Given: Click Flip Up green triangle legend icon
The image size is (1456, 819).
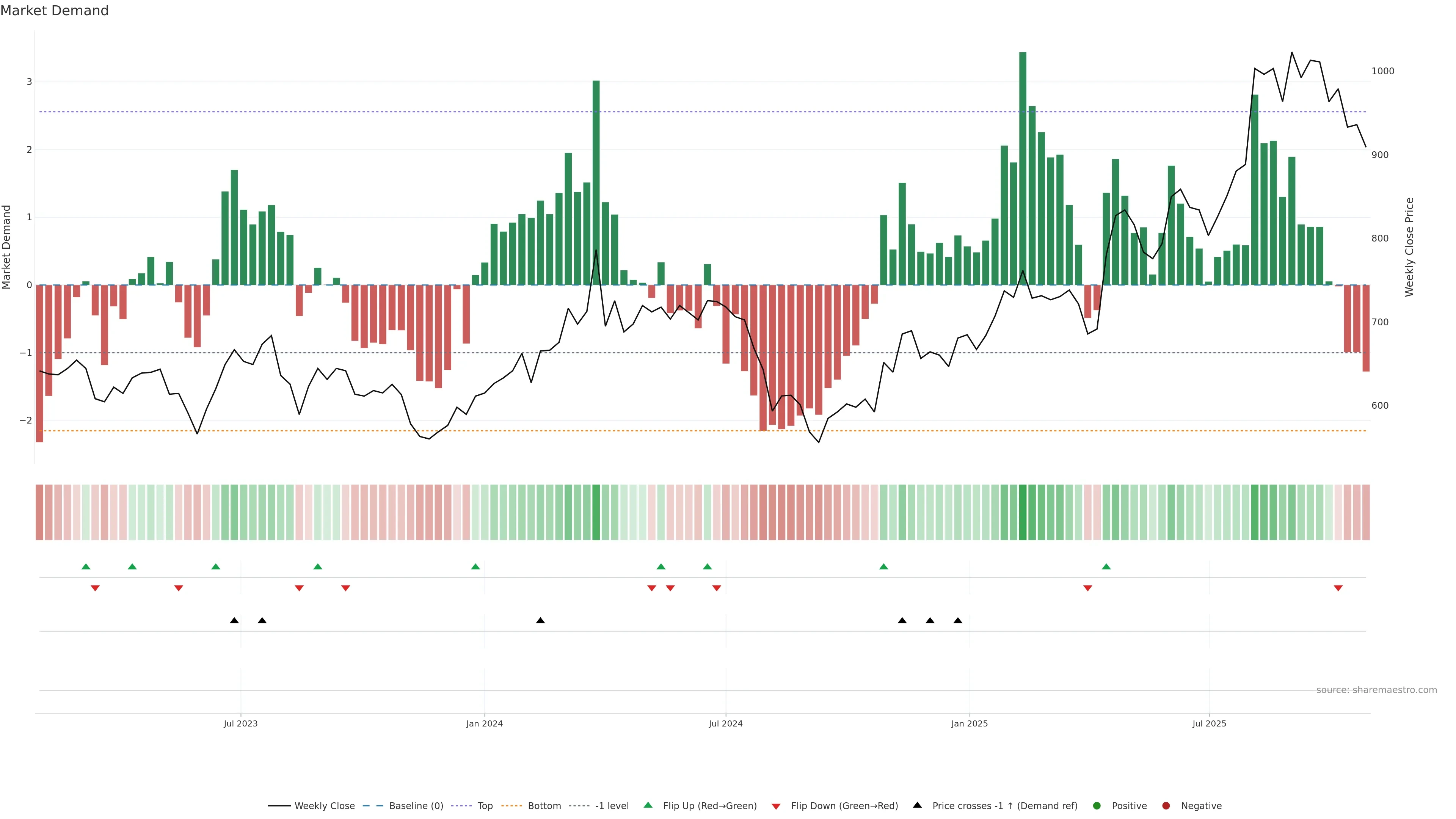Looking at the screenshot, I should [648, 805].
